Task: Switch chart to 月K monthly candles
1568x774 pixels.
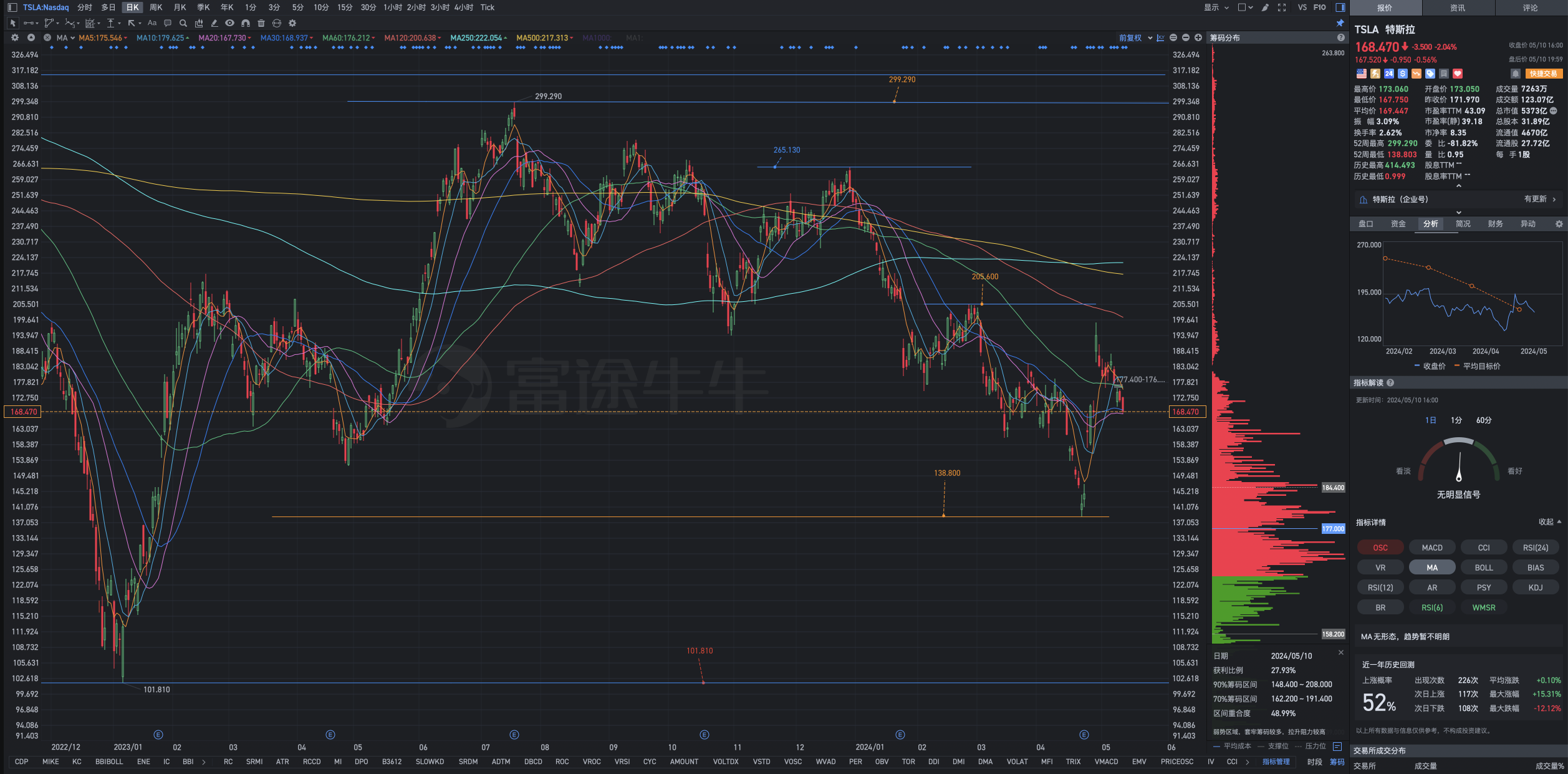Action: tap(180, 7)
